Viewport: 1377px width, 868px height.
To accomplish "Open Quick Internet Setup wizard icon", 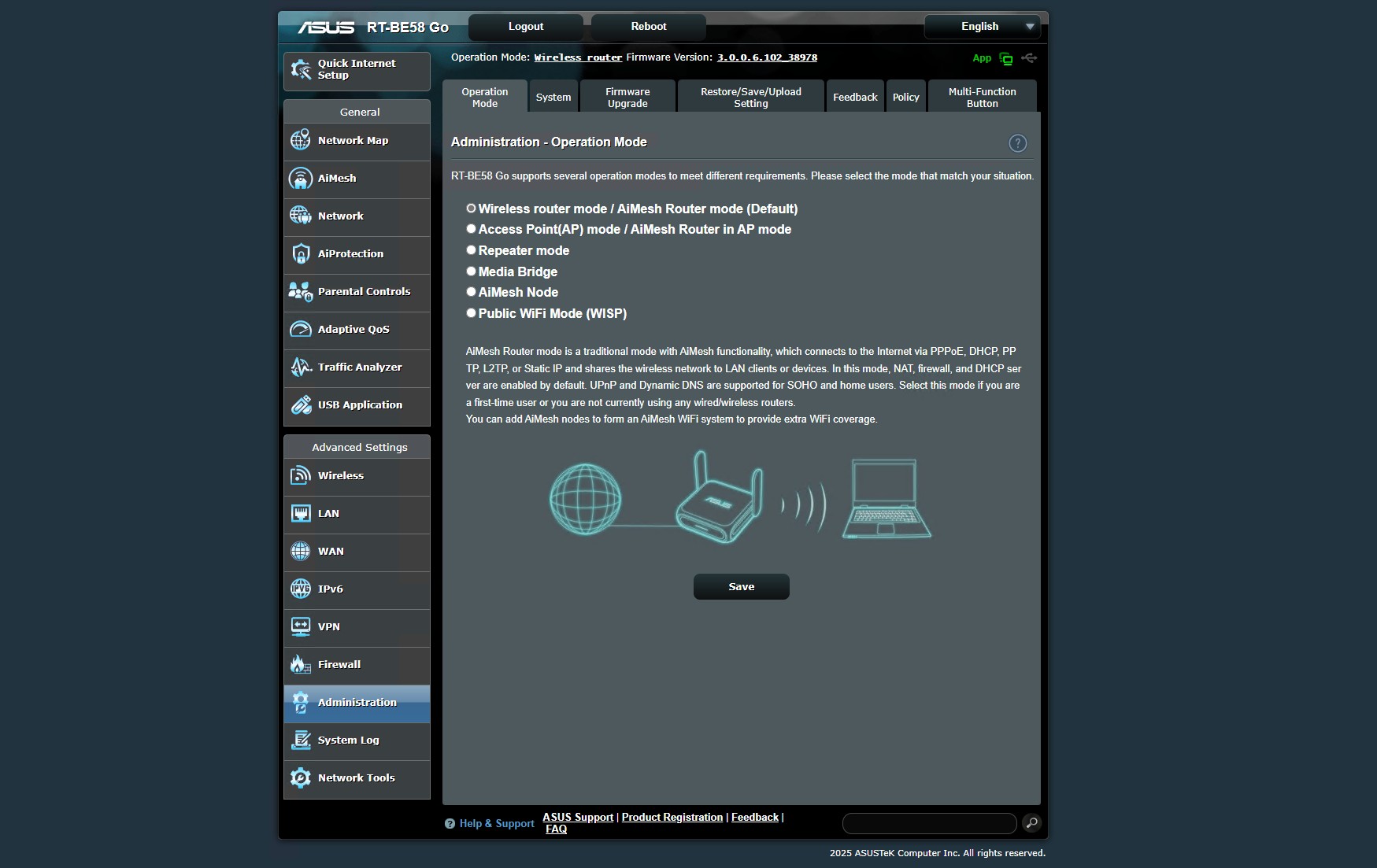I will tap(301, 69).
